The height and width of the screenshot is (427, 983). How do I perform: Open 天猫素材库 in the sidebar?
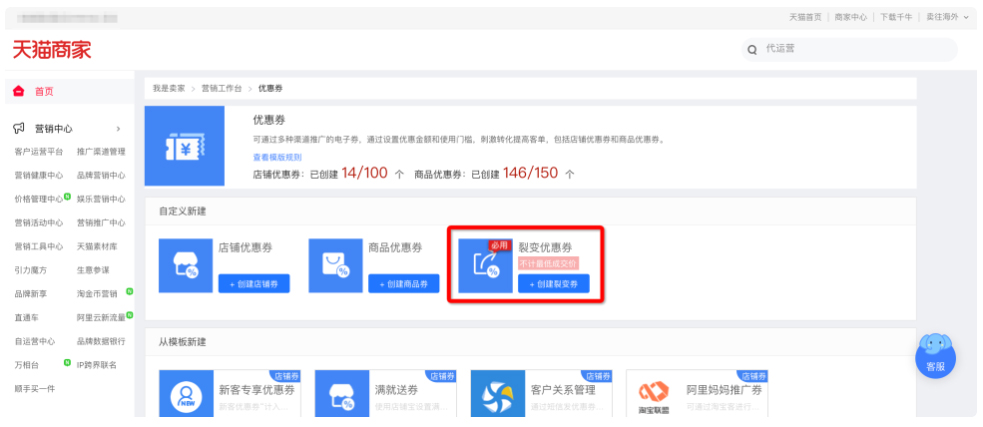tap(97, 247)
